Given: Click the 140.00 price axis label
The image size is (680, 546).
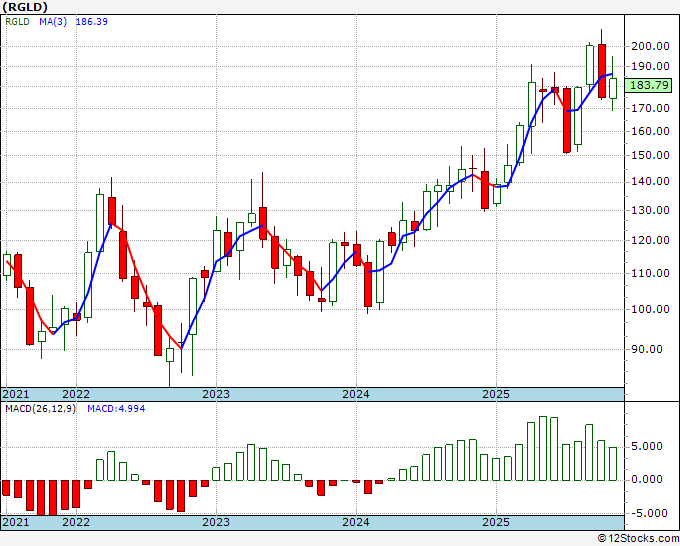Looking at the screenshot, I should [650, 181].
